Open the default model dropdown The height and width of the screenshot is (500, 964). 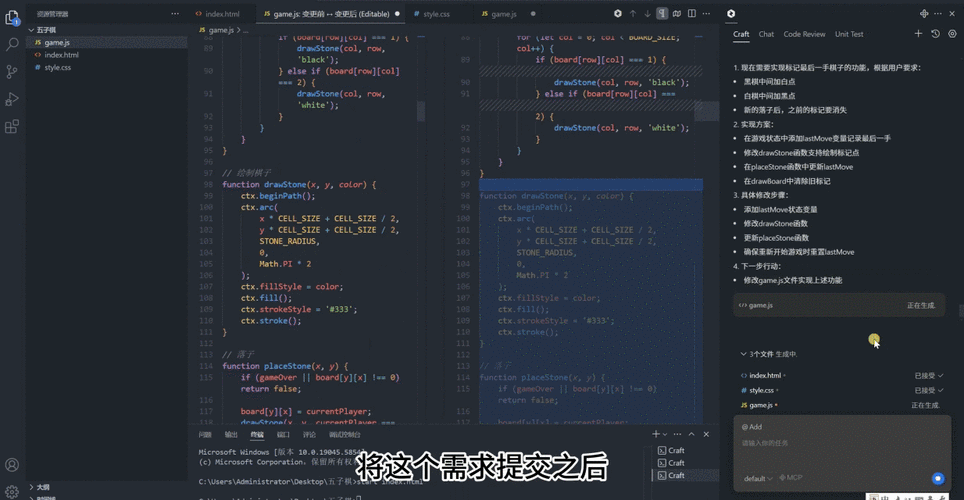tap(757, 478)
